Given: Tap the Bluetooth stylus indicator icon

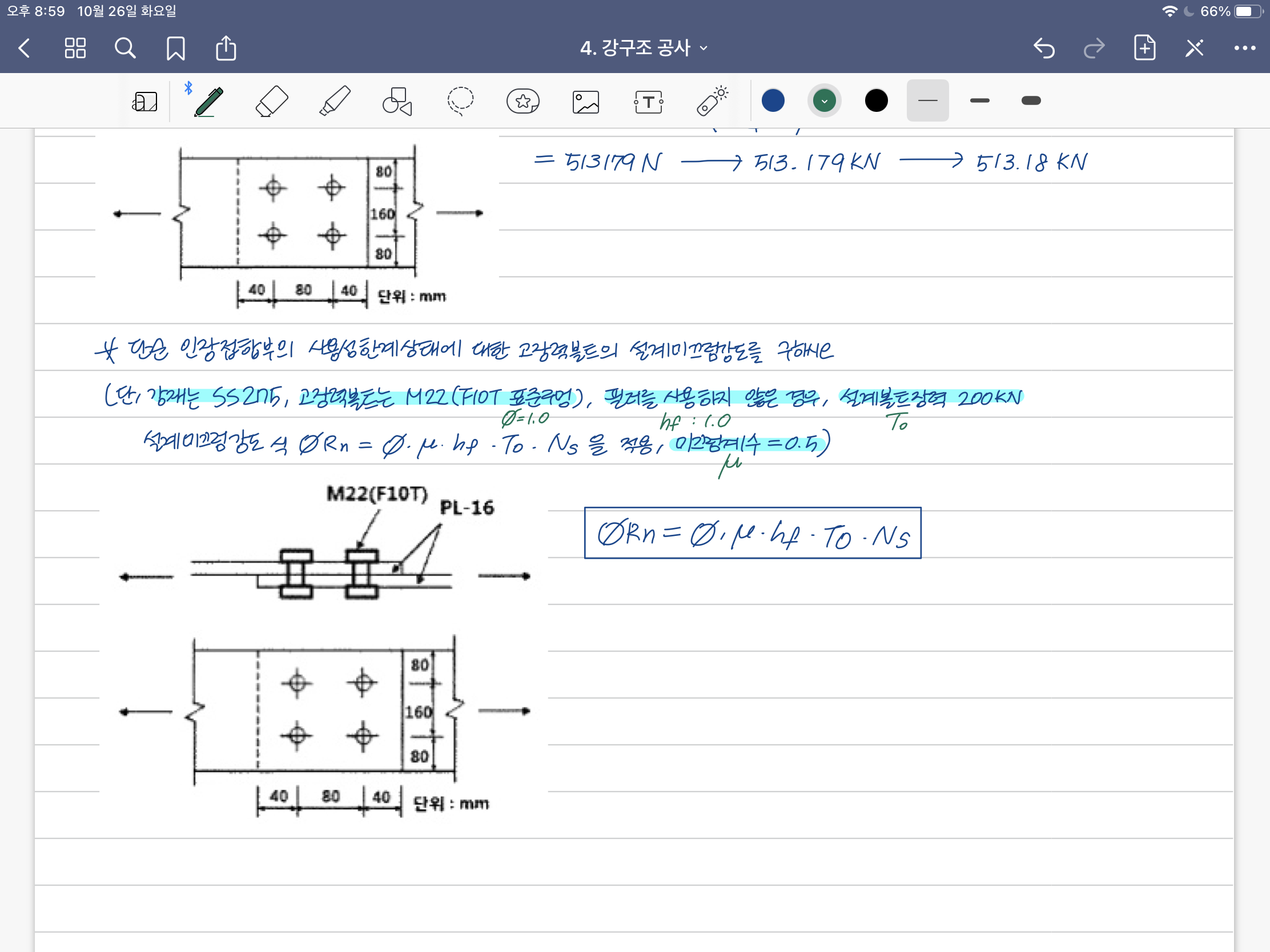Looking at the screenshot, I should [x=188, y=88].
